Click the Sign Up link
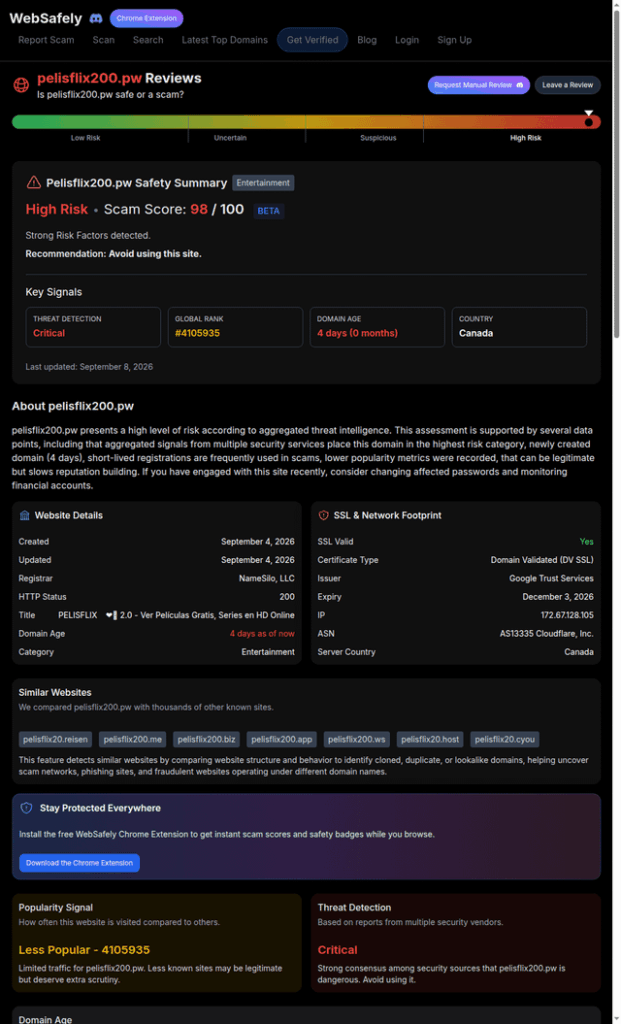 tap(454, 40)
